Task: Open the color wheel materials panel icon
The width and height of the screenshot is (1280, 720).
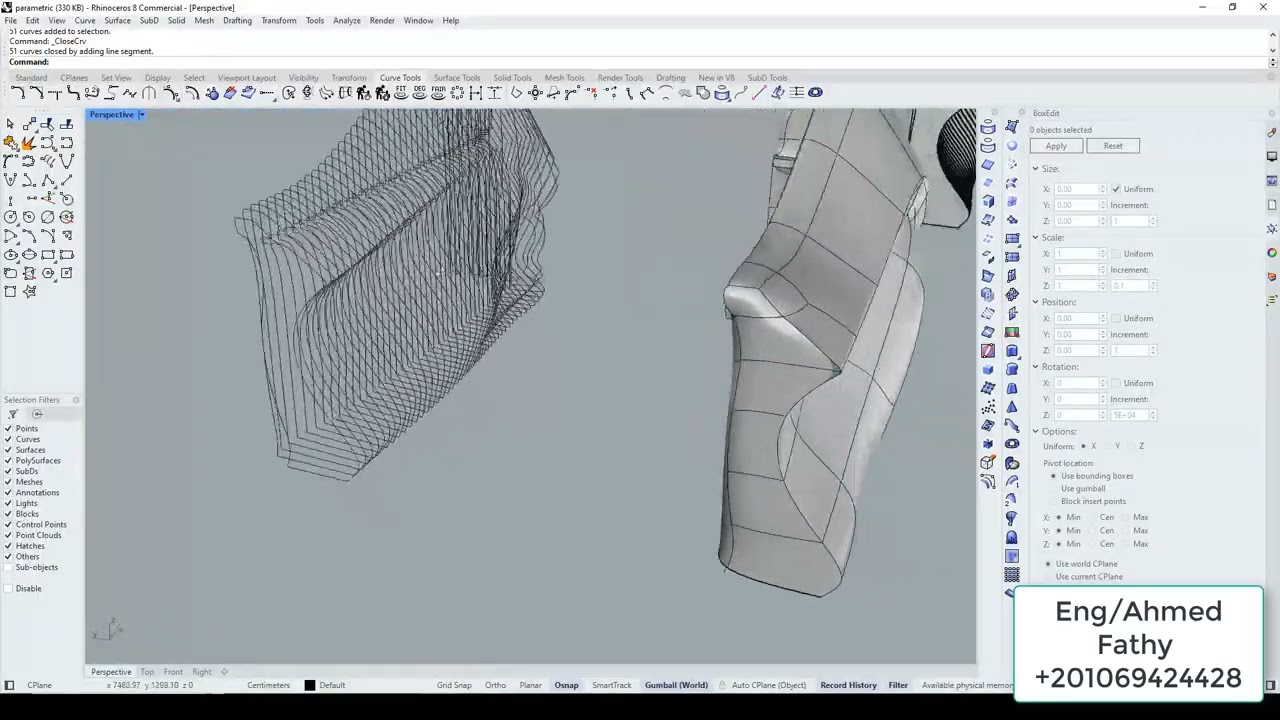Action: (1271, 253)
